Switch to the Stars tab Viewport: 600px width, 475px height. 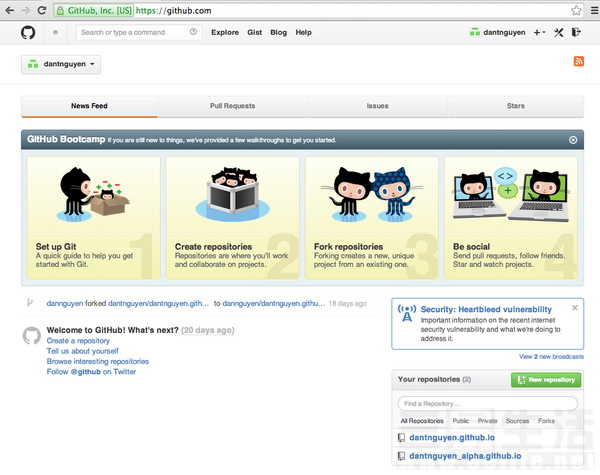click(x=515, y=106)
